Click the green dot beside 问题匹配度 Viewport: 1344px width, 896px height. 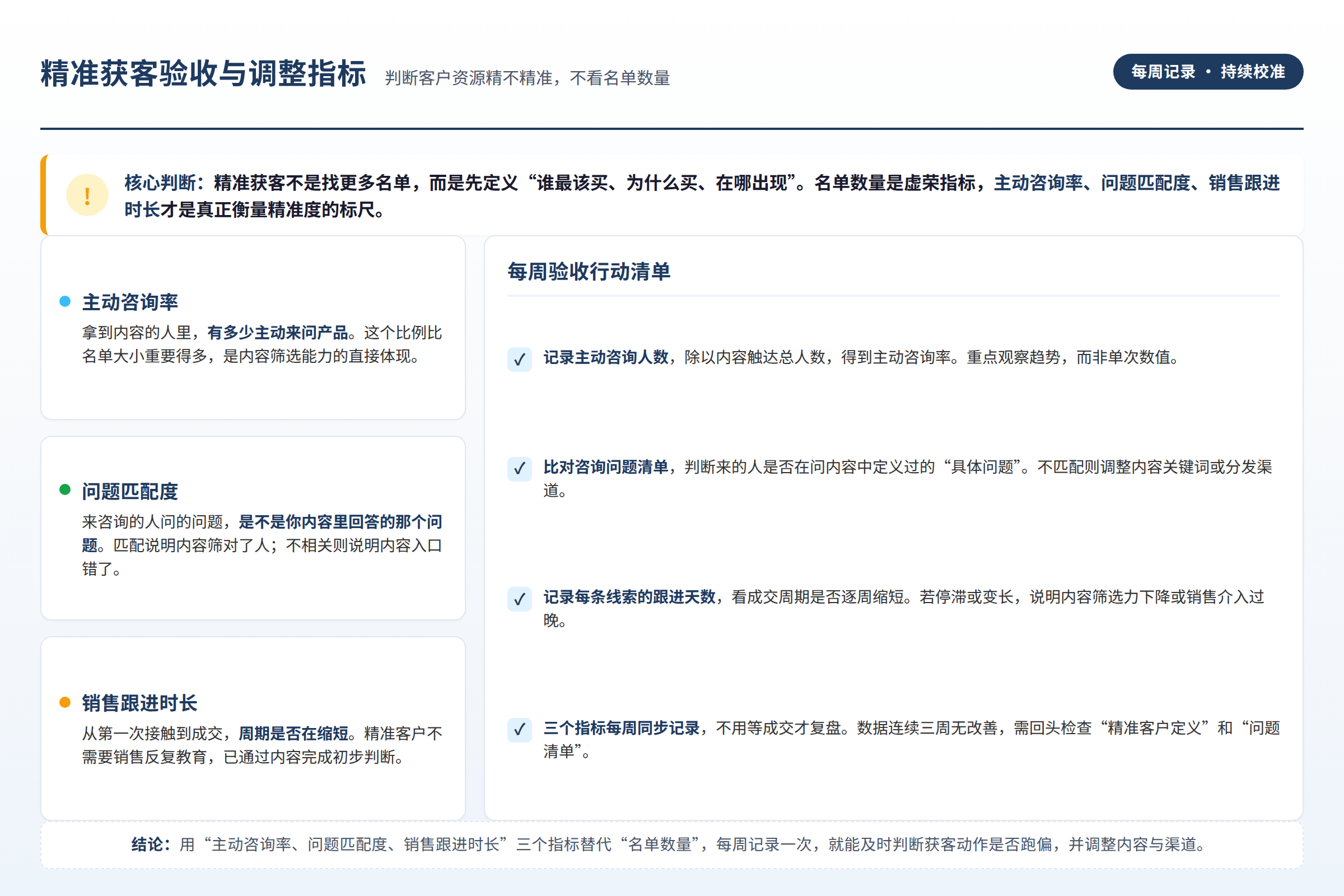(x=65, y=489)
